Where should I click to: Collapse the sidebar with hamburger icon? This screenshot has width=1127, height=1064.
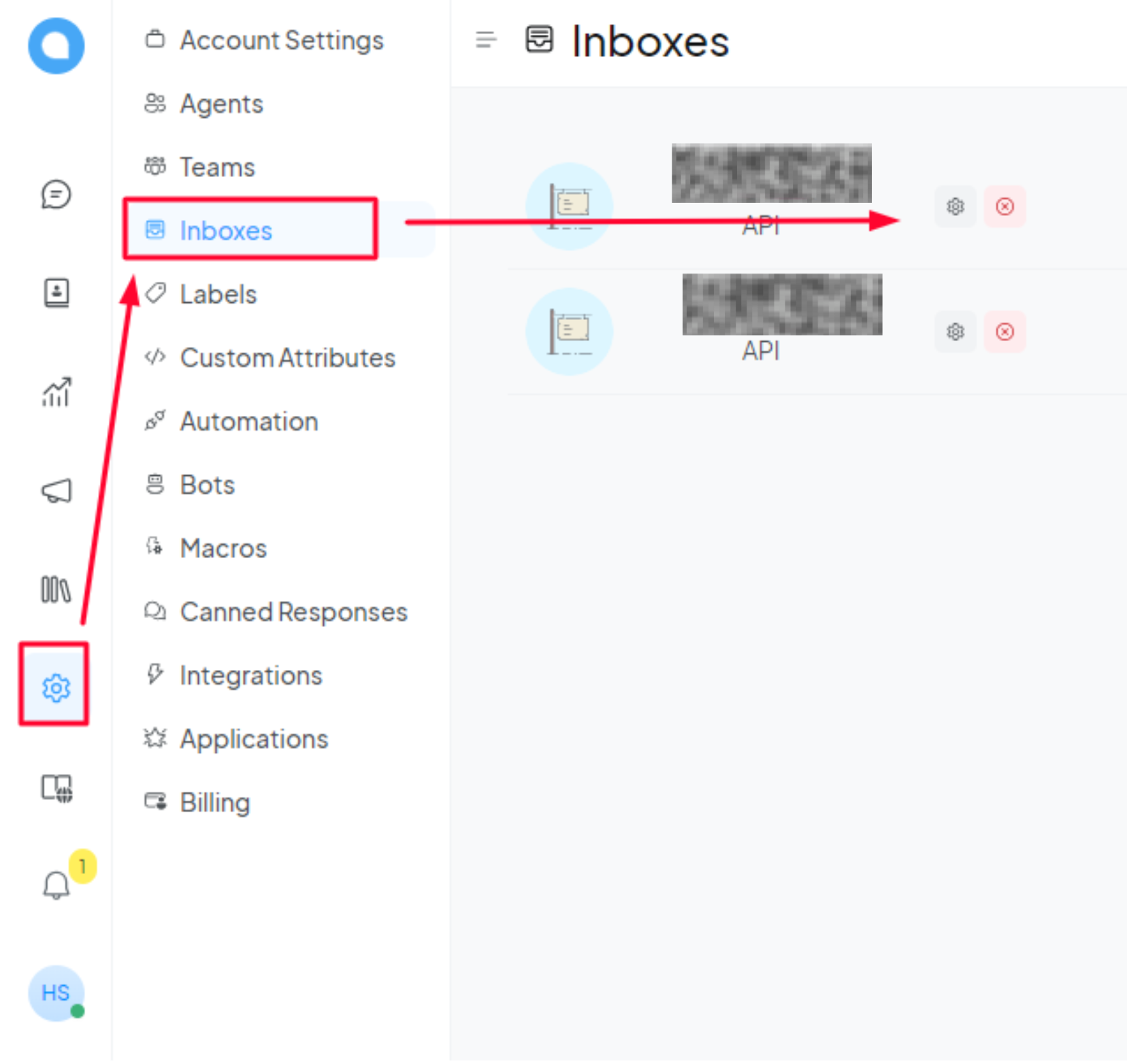[486, 40]
